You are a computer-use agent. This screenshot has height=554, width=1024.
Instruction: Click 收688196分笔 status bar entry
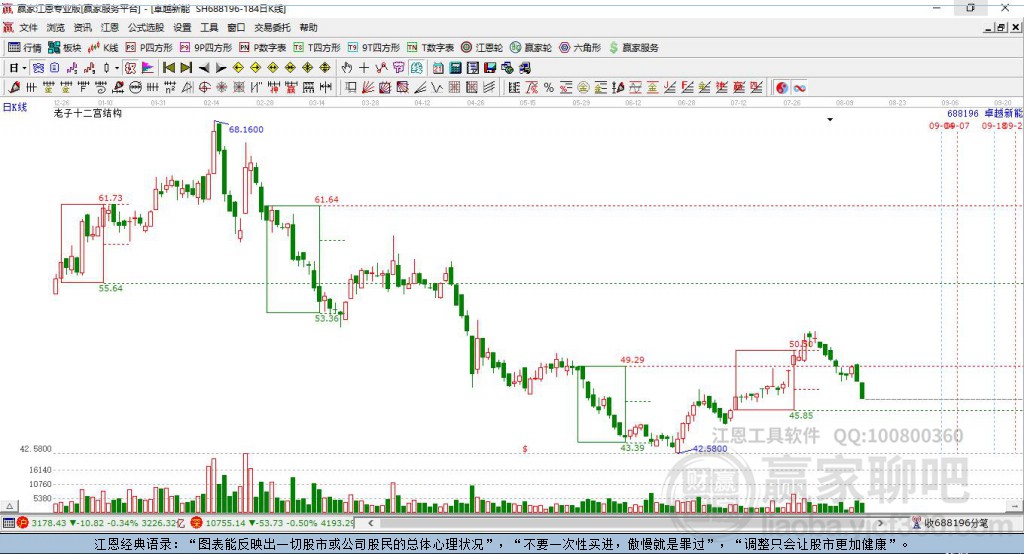952,523
